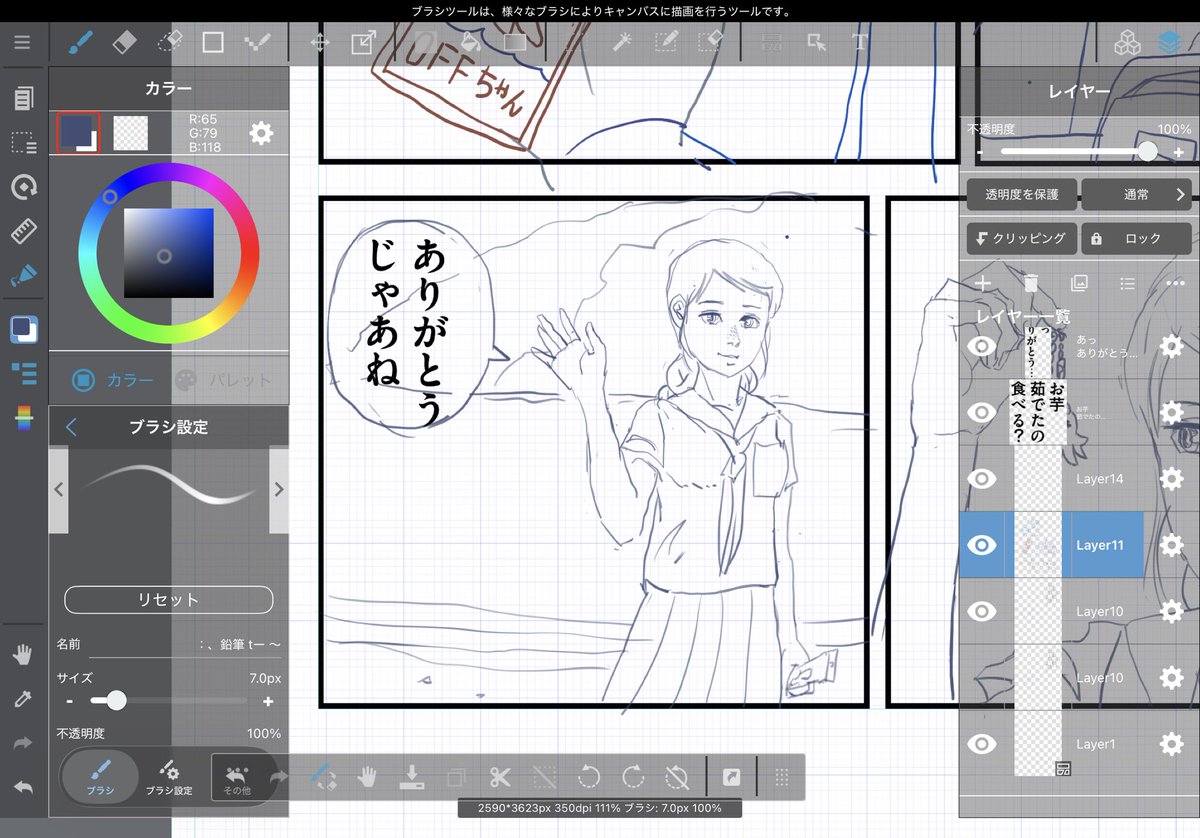This screenshot has height=838, width=1200.
Task: Select the rectangle shape tool
Action: pos(213,42)
